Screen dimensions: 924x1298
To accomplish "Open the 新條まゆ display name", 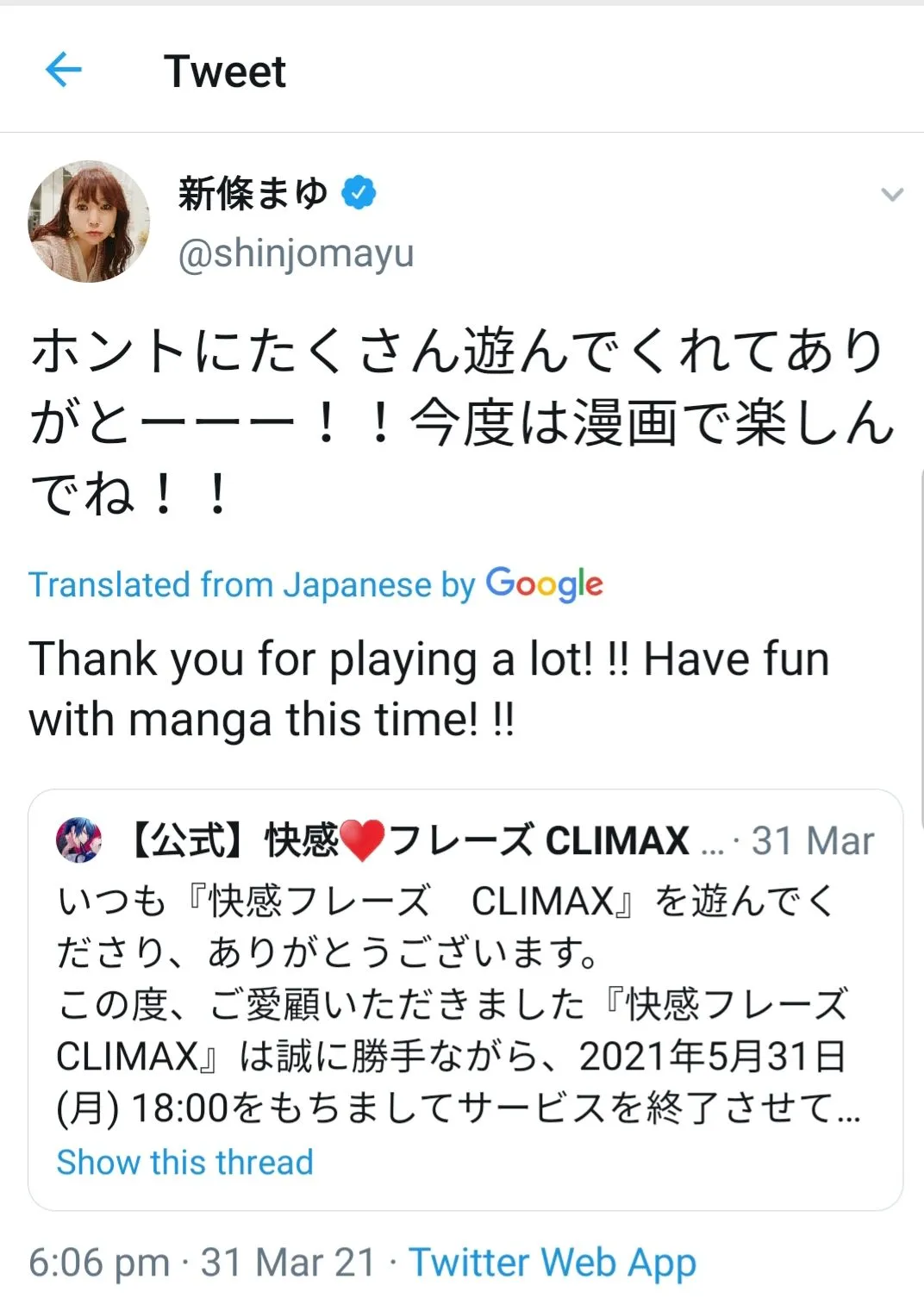I will point(253,193).
